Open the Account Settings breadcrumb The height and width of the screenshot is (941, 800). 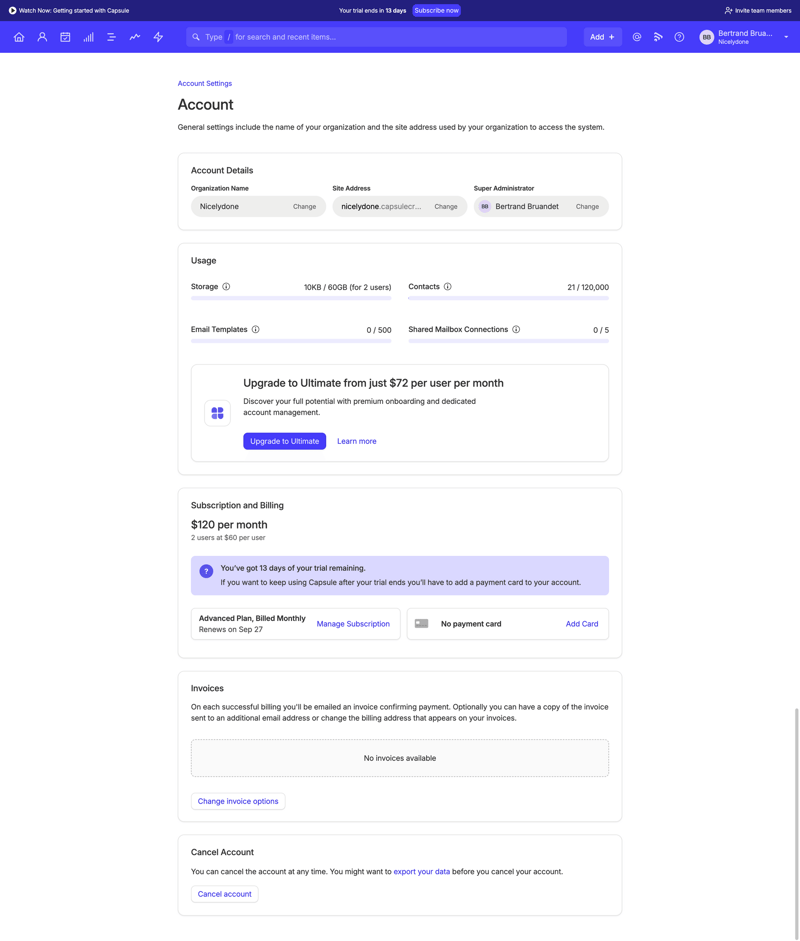203,83
